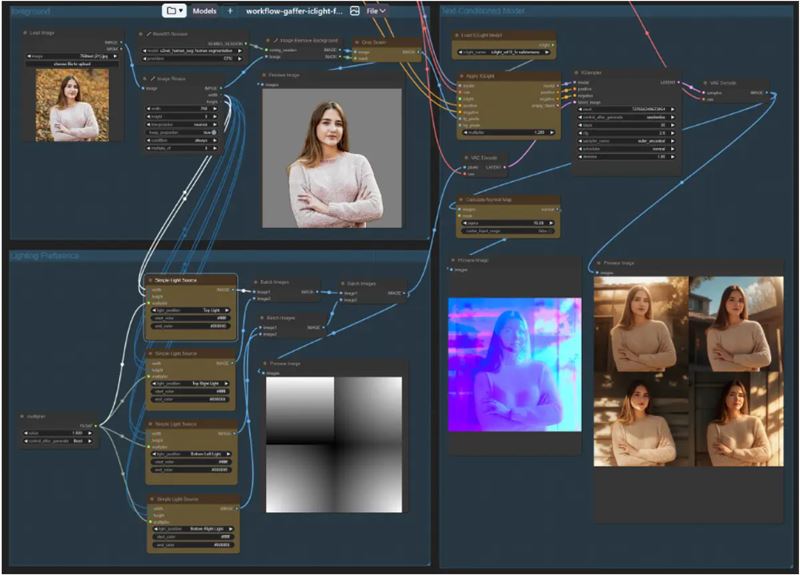Collapse the VAE Encode node dot
The height and width of the screenshot is (575, 800).
click(466, 158)
